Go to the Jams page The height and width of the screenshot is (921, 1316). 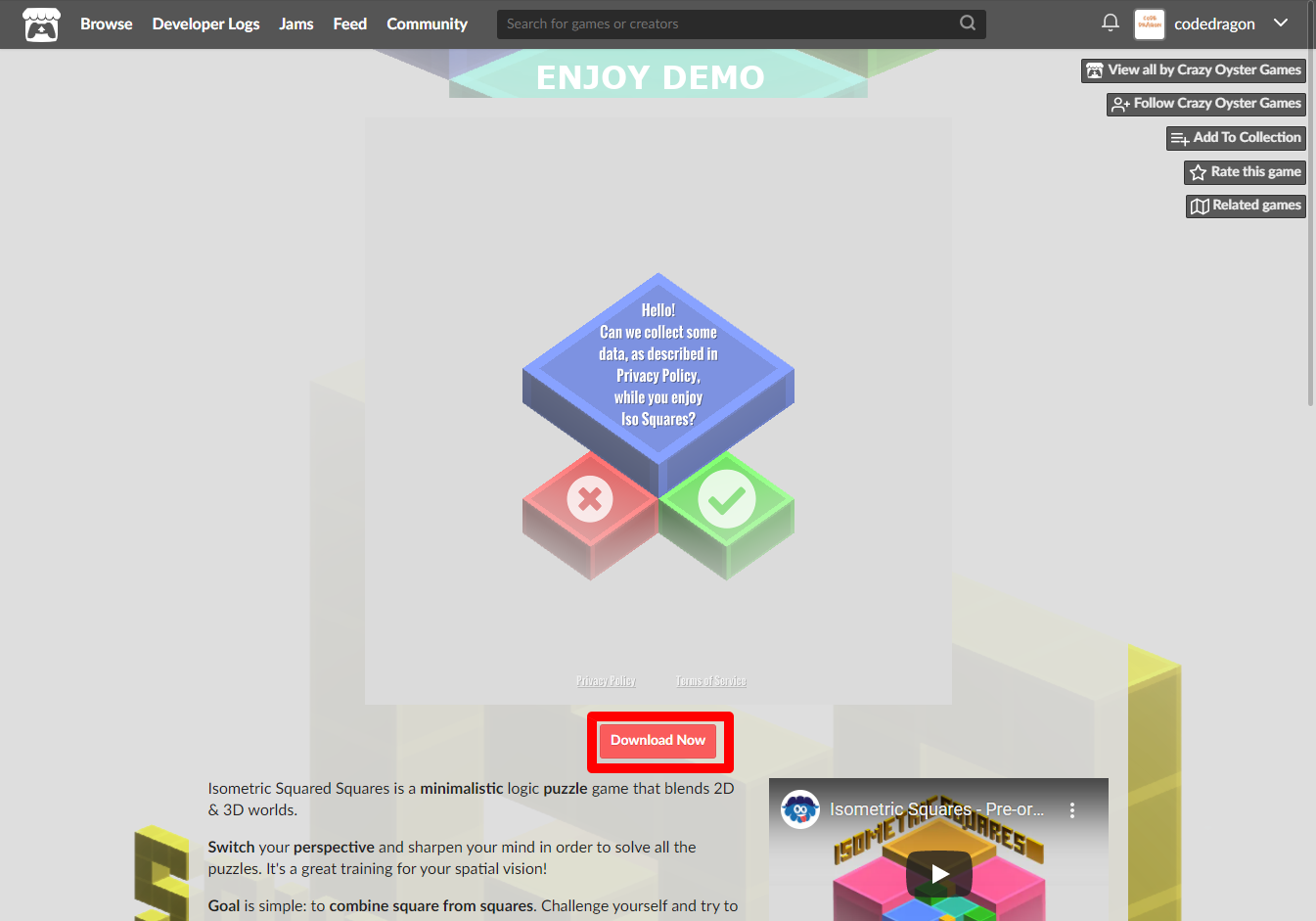tap(296, 23)
